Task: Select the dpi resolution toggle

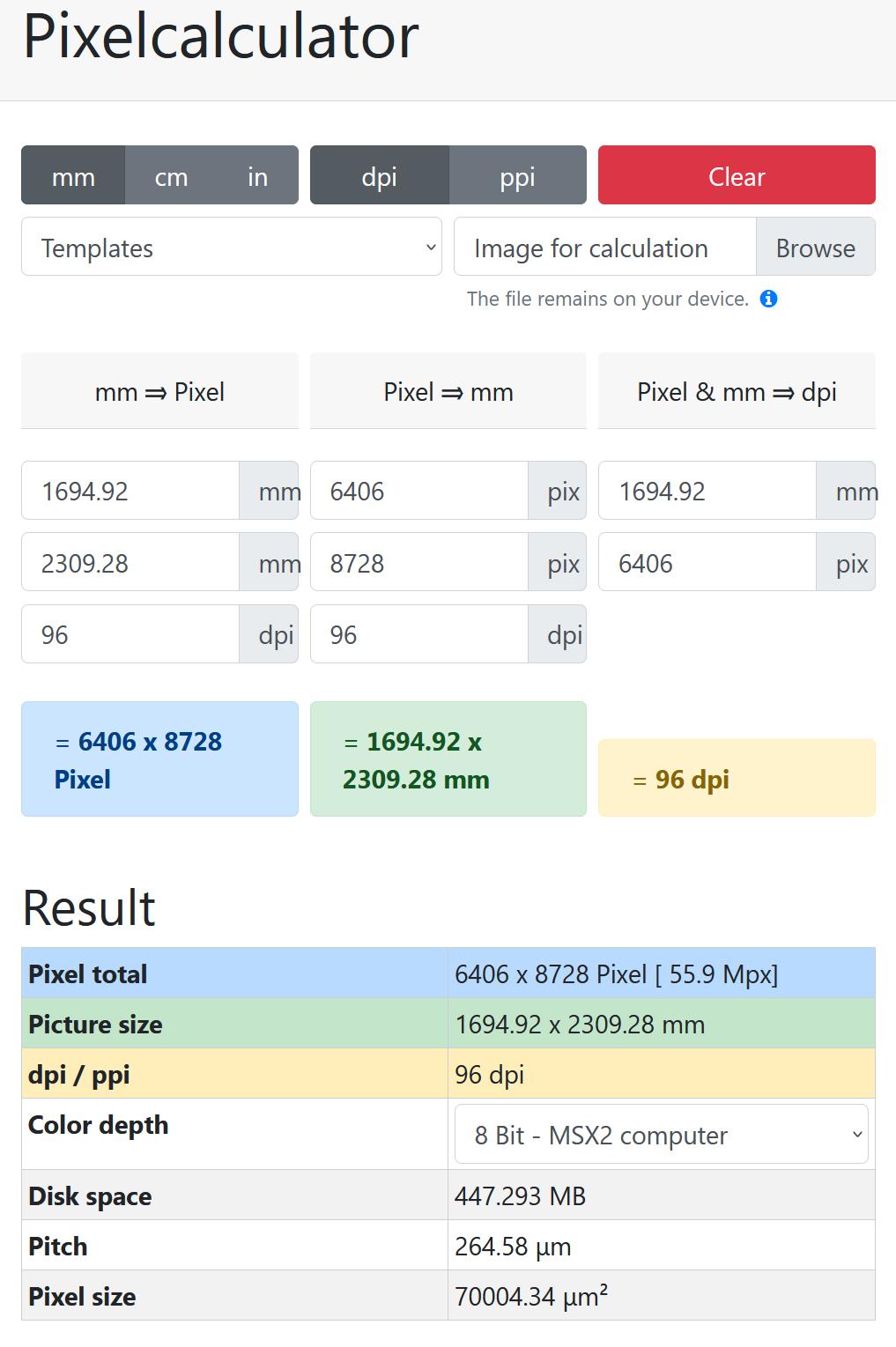Action: tap(379, 176)
